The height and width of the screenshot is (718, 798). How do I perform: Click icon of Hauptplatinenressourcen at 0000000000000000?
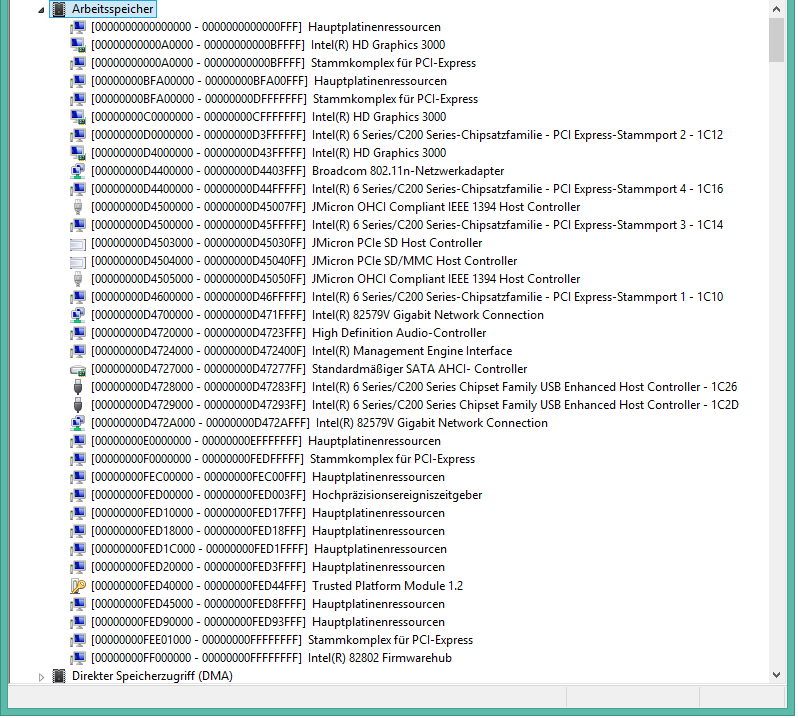click(78, 27)
